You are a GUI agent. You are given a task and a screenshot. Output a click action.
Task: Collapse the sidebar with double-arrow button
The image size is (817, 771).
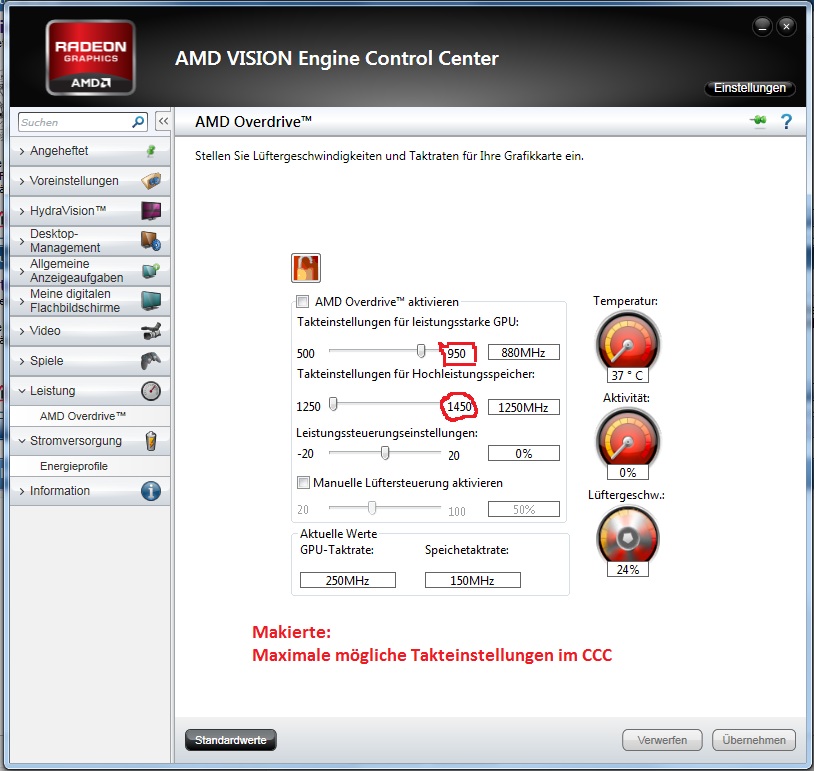163,121
